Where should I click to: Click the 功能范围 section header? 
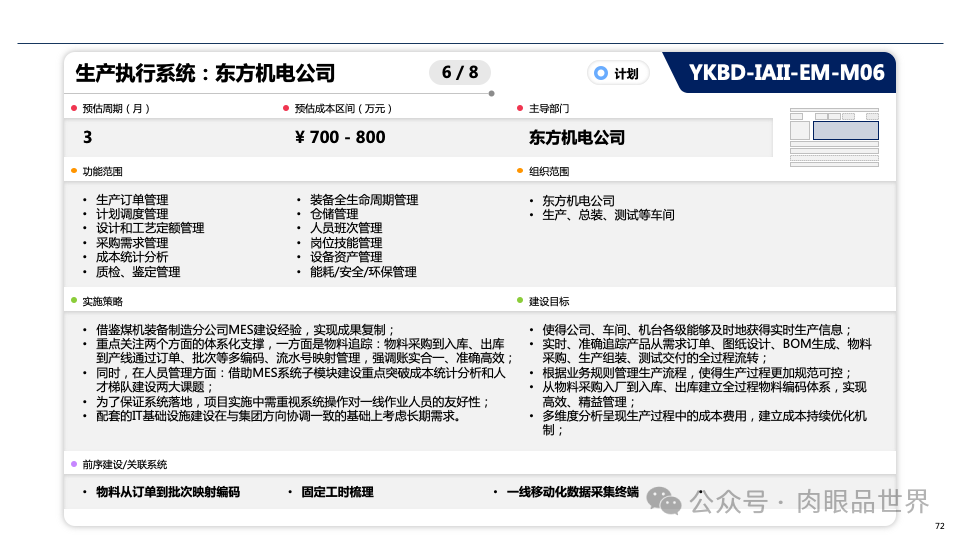point(102,171)
